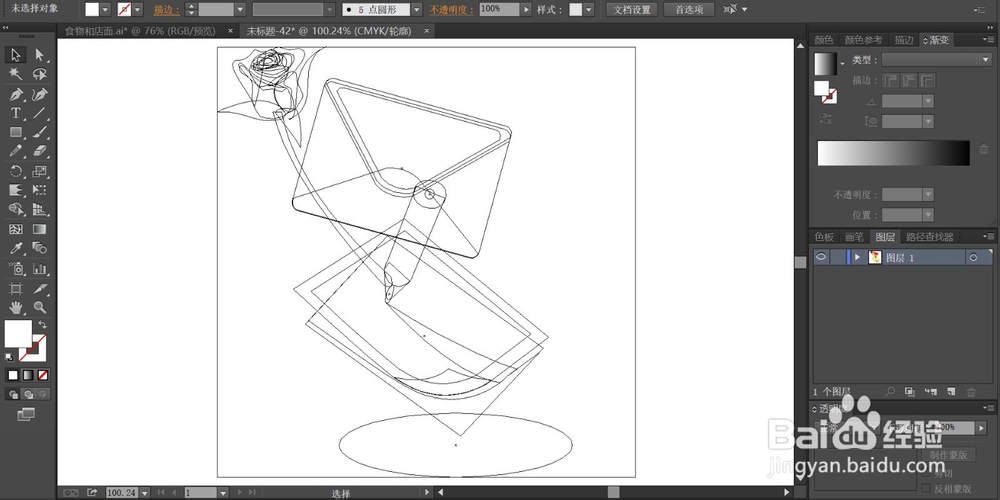The width and height of the screenshot is (1000, 500).
Task: Open stroke weight dropdown
Action: (240, 10)
